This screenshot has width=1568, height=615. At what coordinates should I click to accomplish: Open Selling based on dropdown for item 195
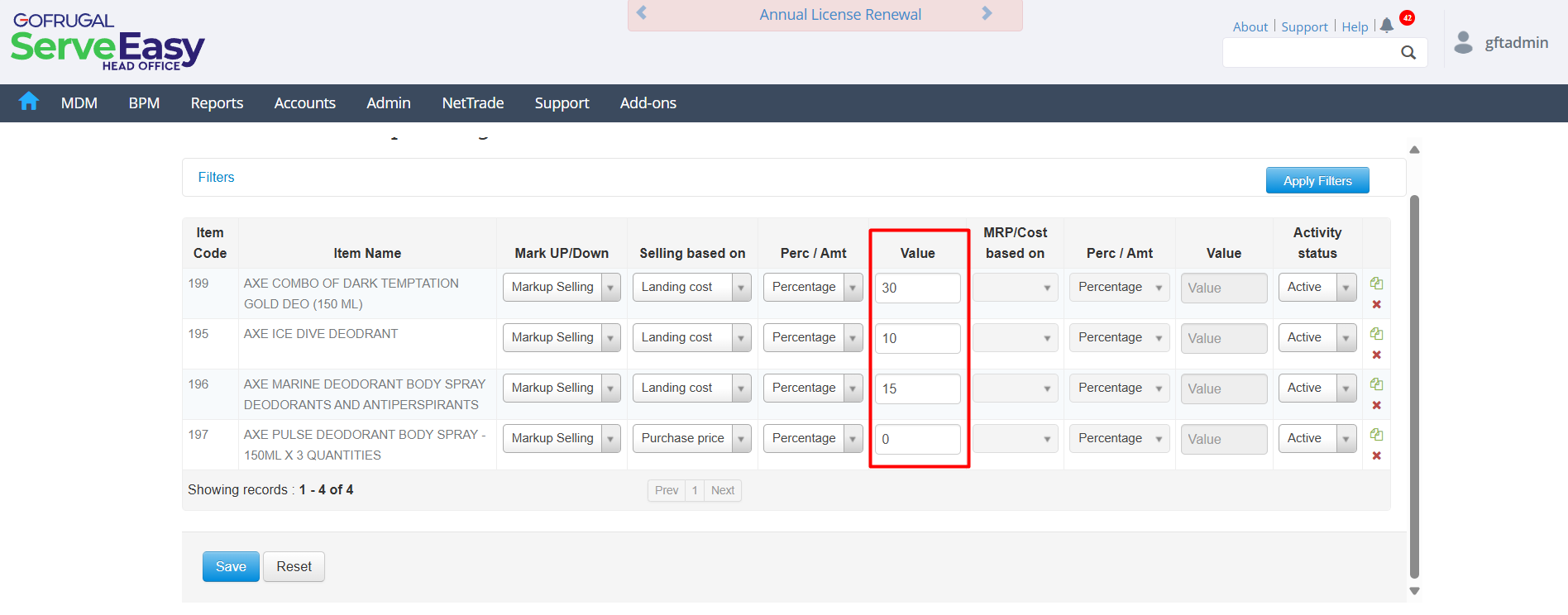691,338
